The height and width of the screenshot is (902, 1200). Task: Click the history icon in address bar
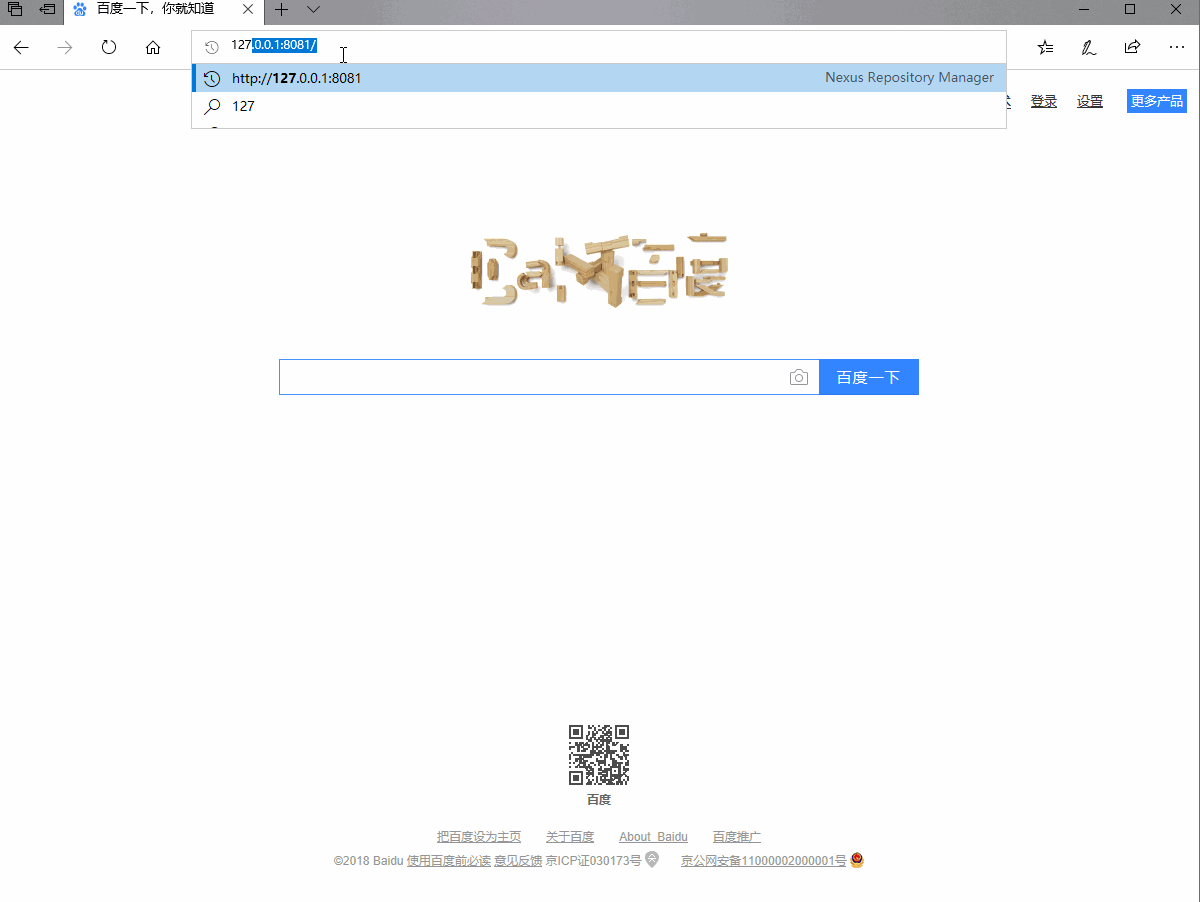[x=211, y=47]
